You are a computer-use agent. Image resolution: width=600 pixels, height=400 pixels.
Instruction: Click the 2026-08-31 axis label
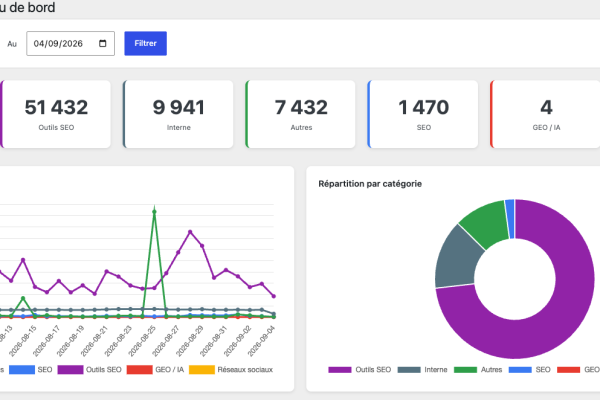click(x=214, y=340)
